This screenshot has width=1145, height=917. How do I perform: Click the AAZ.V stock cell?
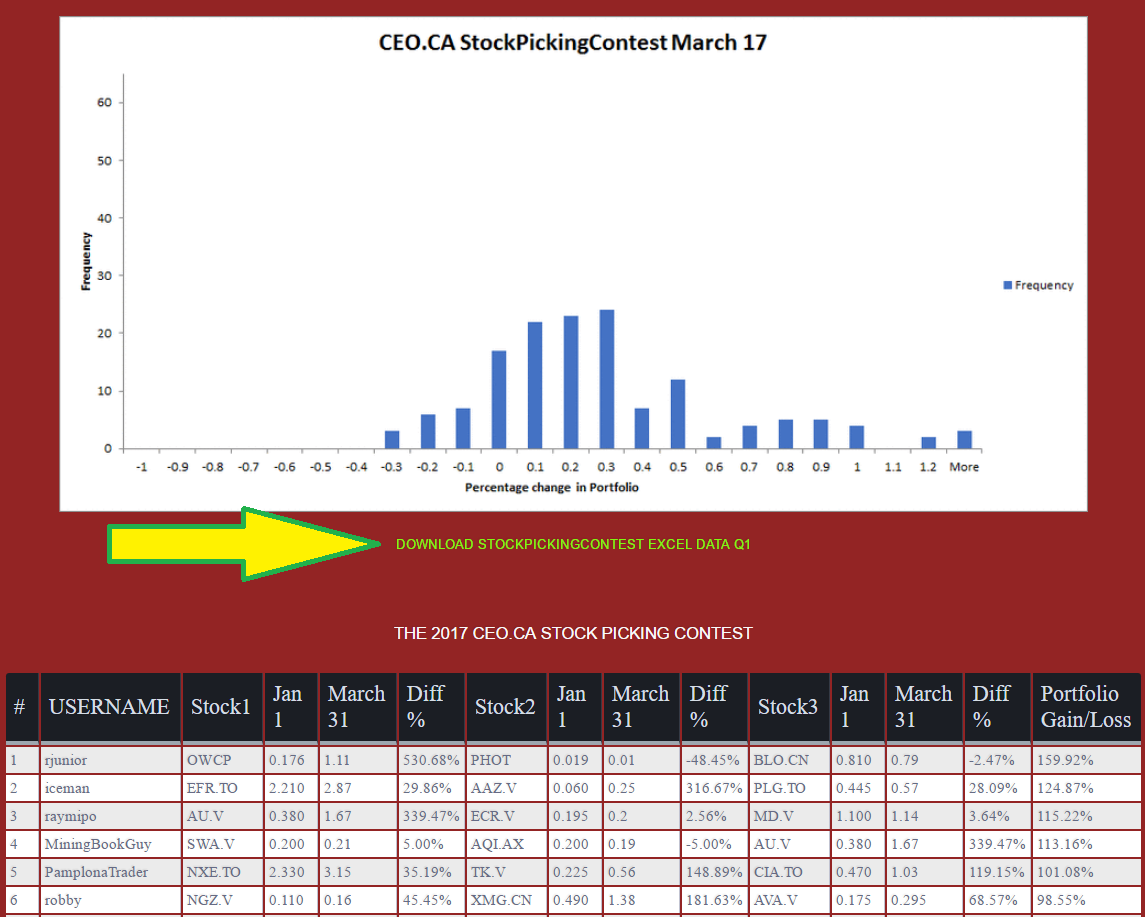pyautogui.click(x=506, y=789)
